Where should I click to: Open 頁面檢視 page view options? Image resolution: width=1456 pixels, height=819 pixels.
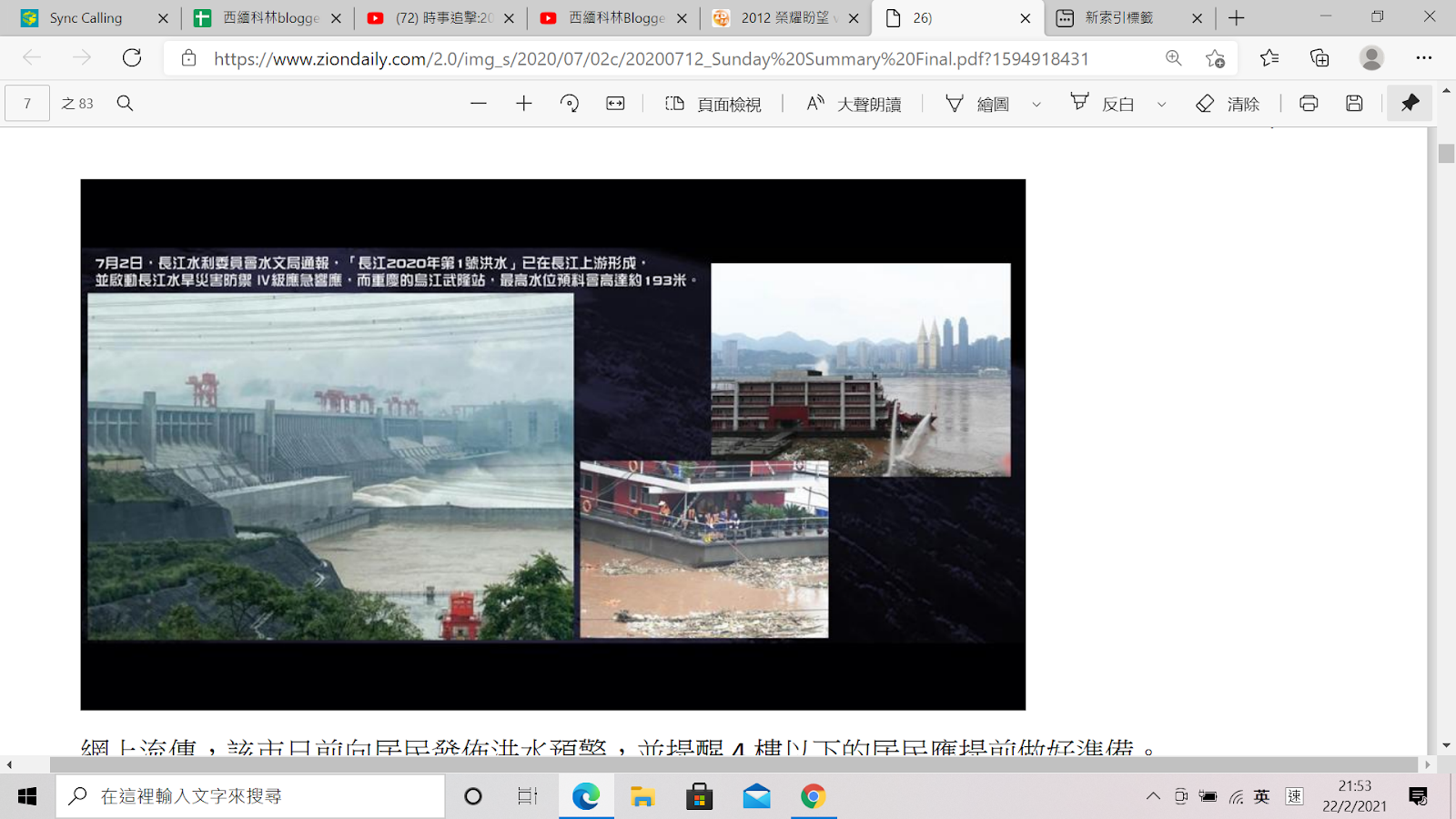pyautogui.click(x=713, y=104)
